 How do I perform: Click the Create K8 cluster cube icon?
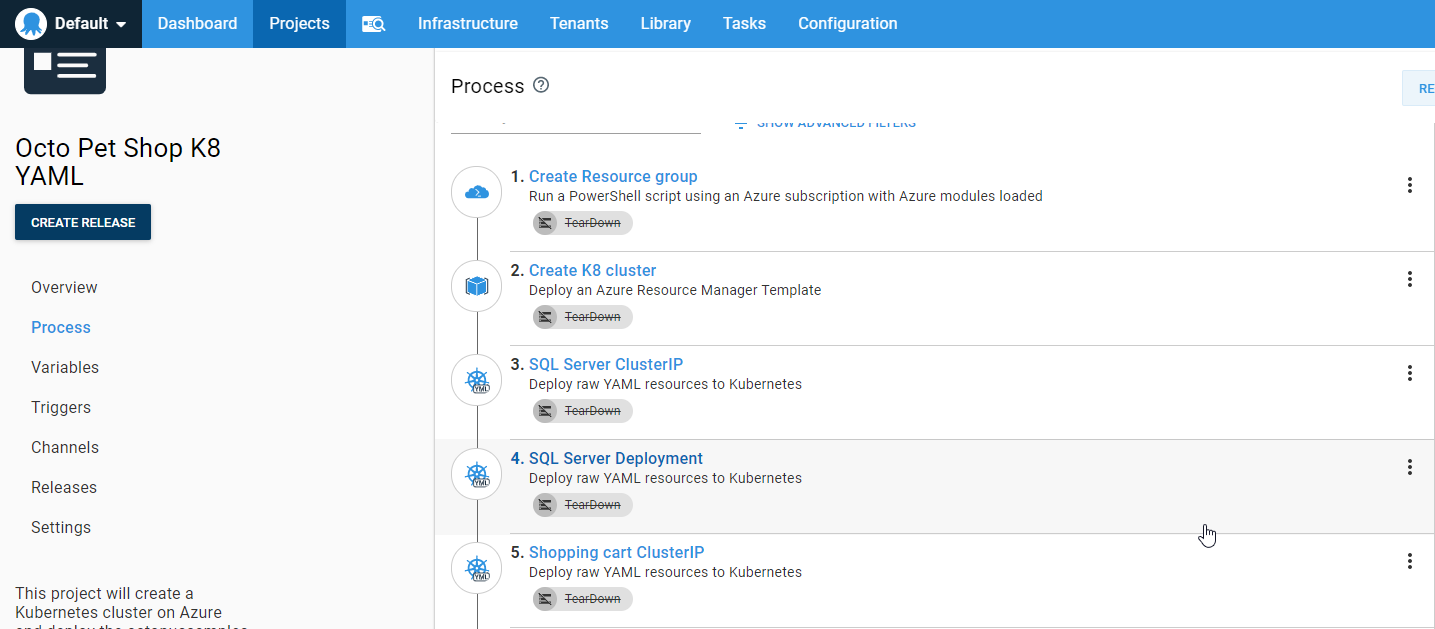[477, 286]
